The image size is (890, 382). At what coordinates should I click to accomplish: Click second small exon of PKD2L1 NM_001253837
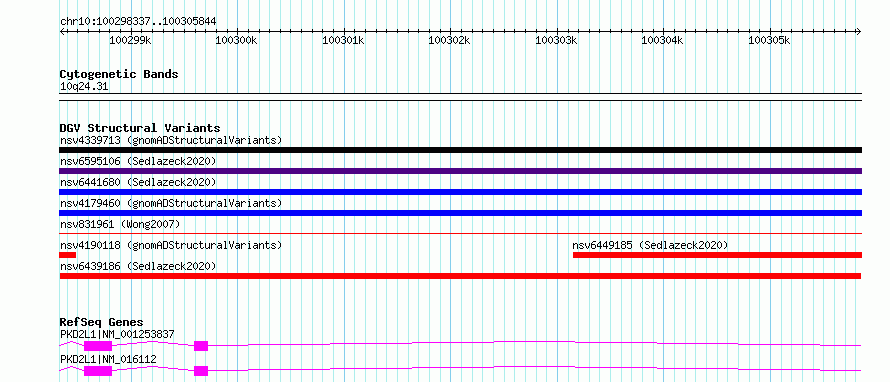pos(201,346)
